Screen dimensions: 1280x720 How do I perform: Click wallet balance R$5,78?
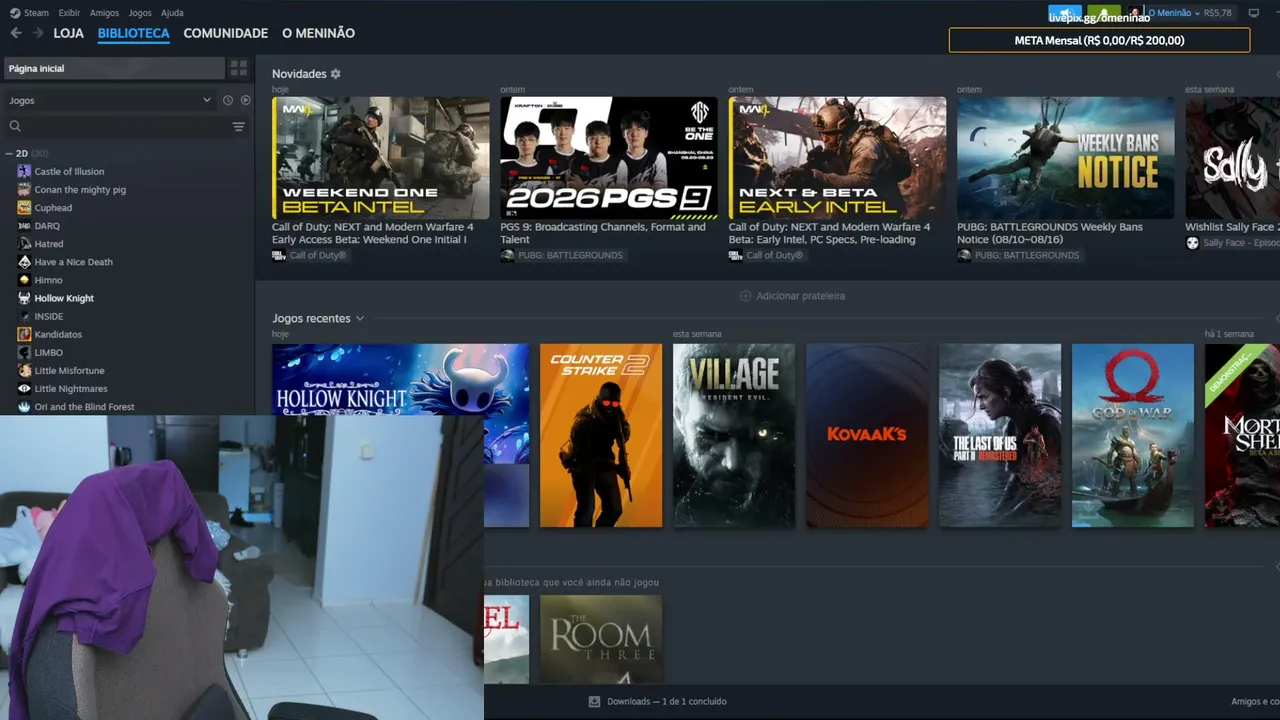[x=1218, y=13]
